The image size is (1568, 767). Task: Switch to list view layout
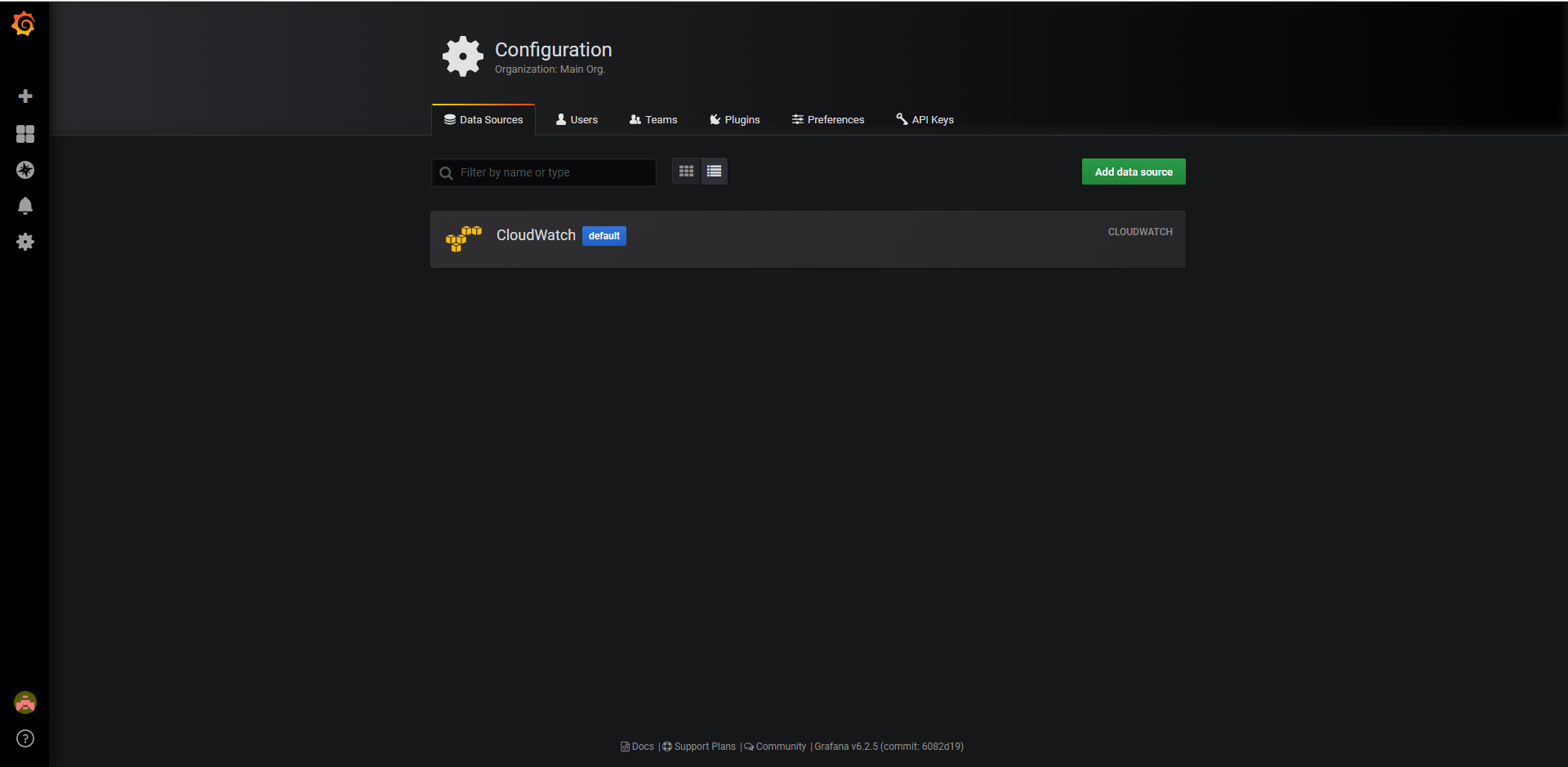(x=715, y=172)
